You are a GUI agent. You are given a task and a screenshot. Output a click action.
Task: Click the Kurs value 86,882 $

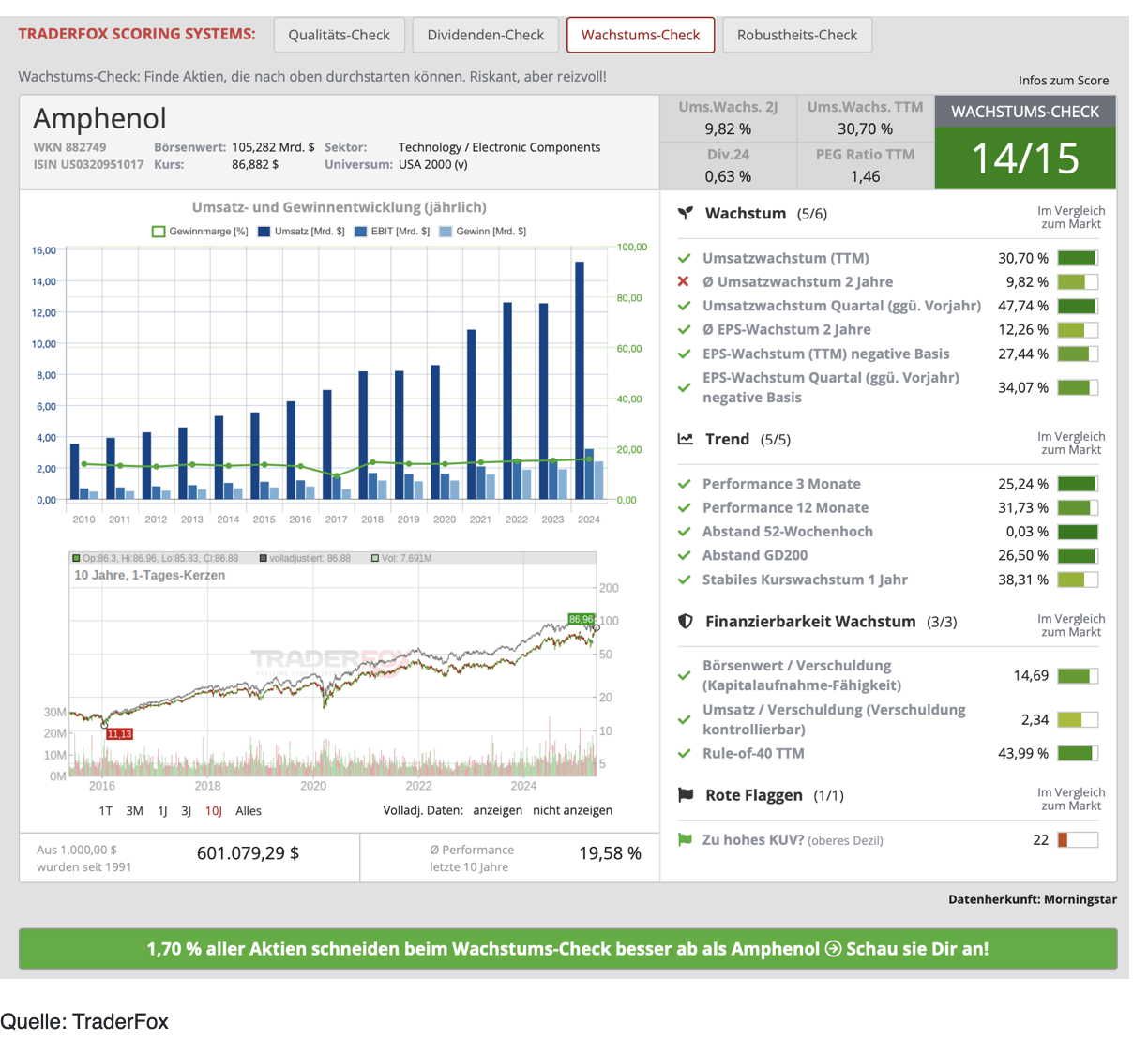point(255,164)
